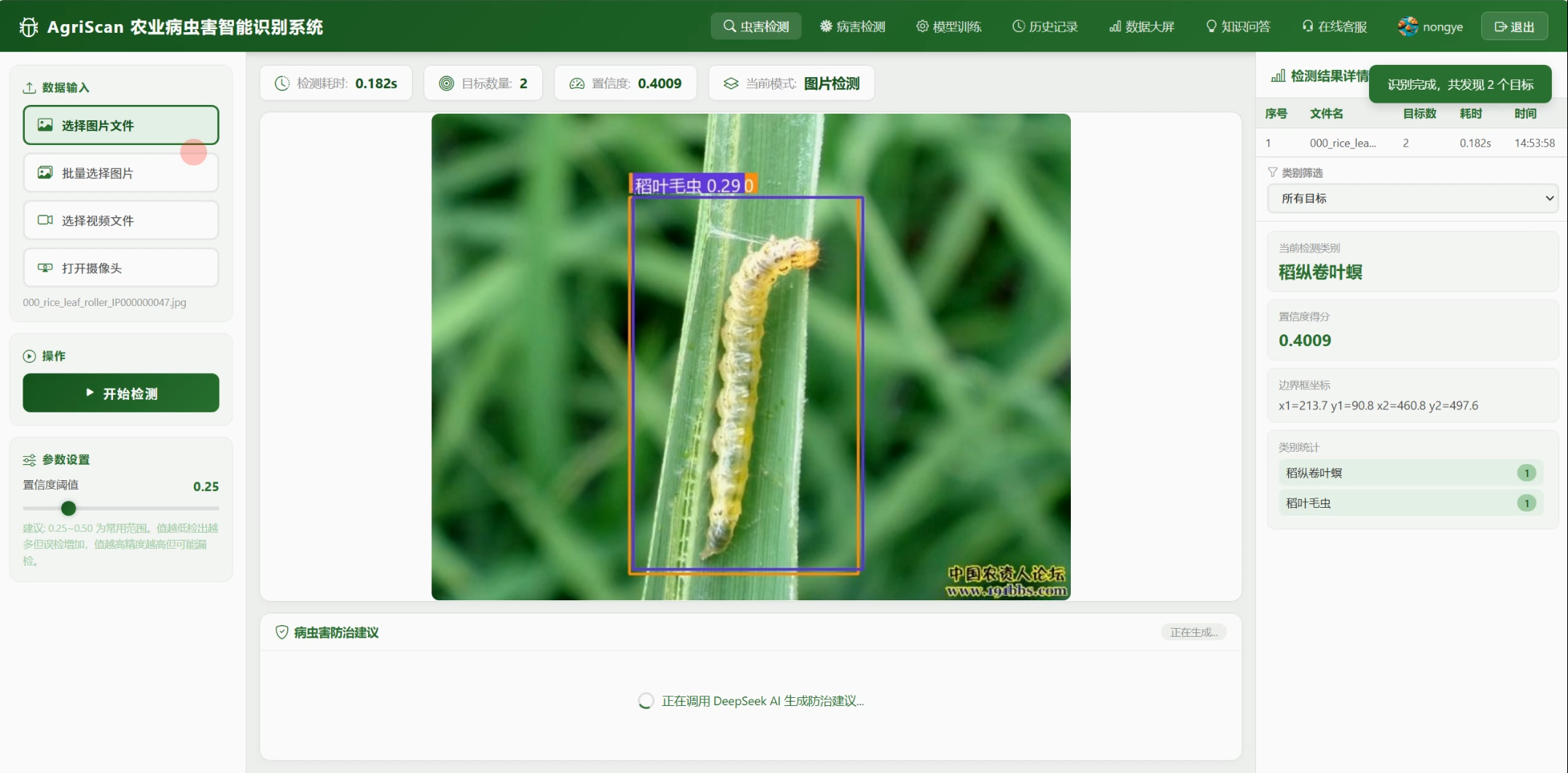Screen dimensions: 1568x773
Task: Click the clock icon beside 检测耗时
Action: tap(282, 83)
